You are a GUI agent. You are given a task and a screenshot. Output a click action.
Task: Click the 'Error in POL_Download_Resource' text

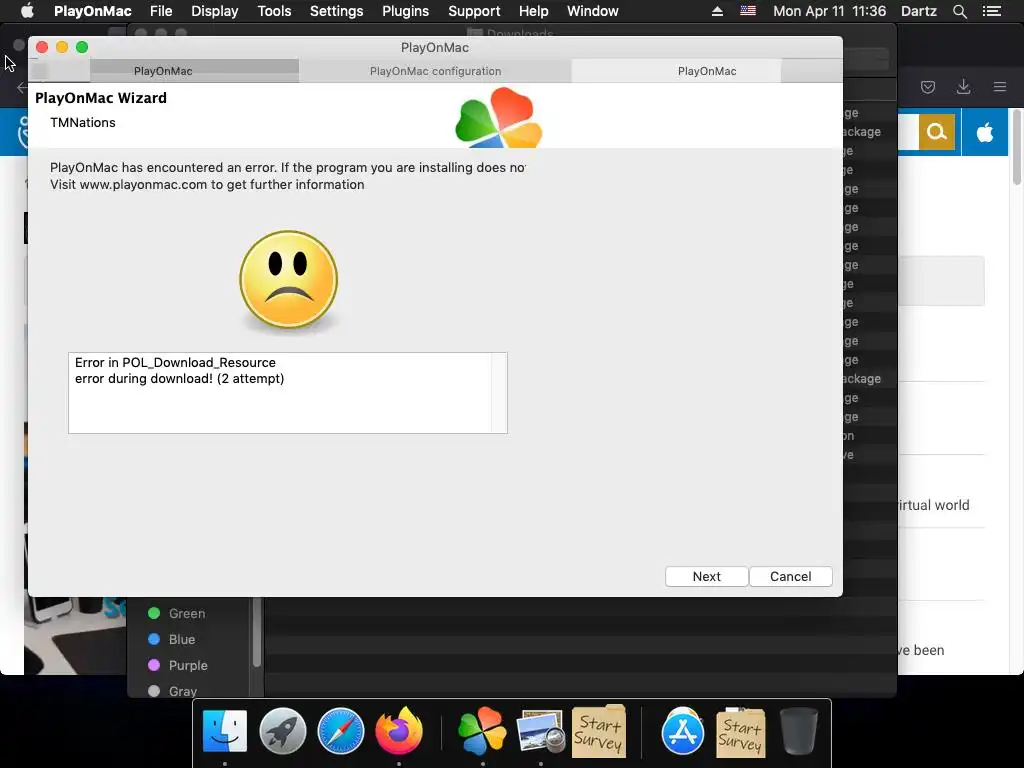point(175,362)
